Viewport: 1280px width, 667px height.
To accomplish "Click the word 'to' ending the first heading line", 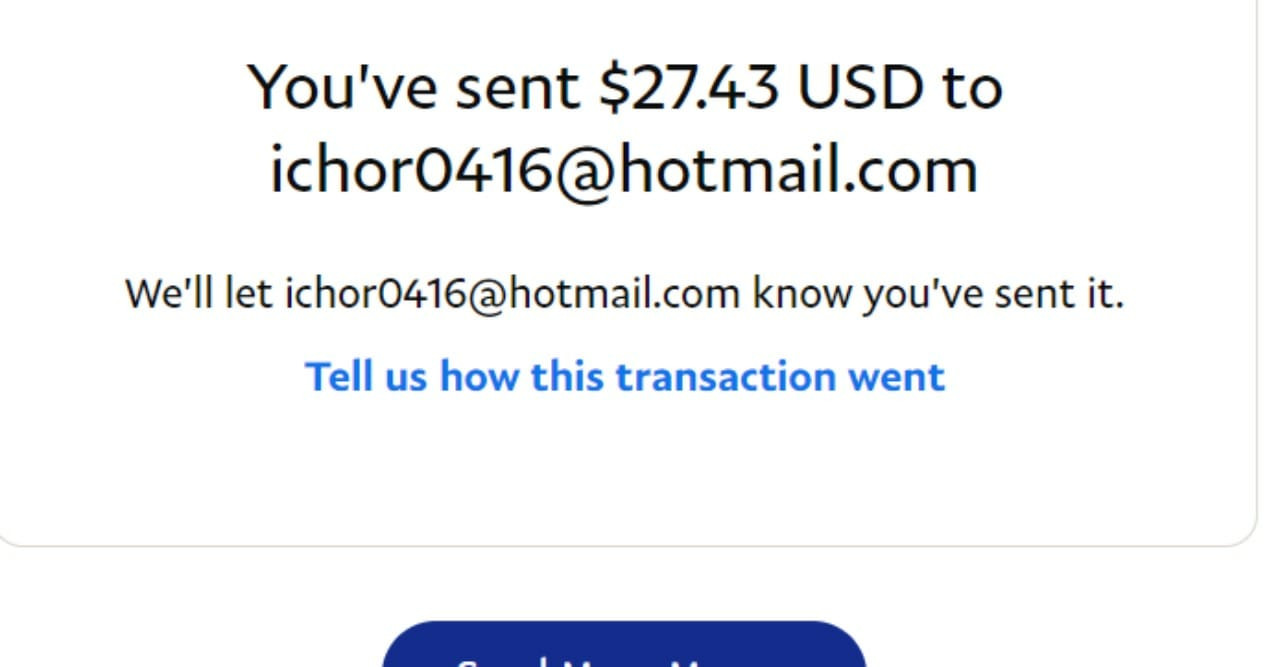I will pyautogui.click(x=971, y=89).
